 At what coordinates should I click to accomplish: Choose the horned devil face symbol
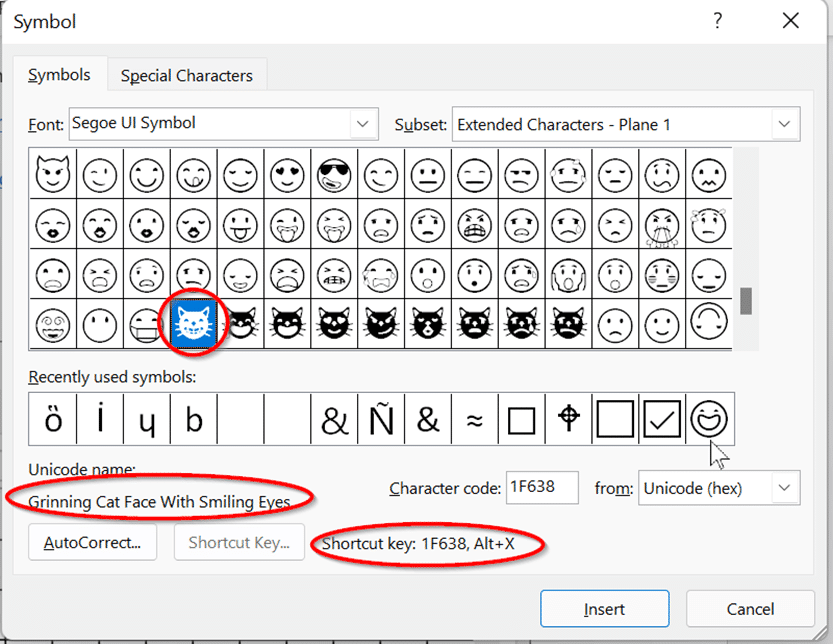click(x=53, y=176)
